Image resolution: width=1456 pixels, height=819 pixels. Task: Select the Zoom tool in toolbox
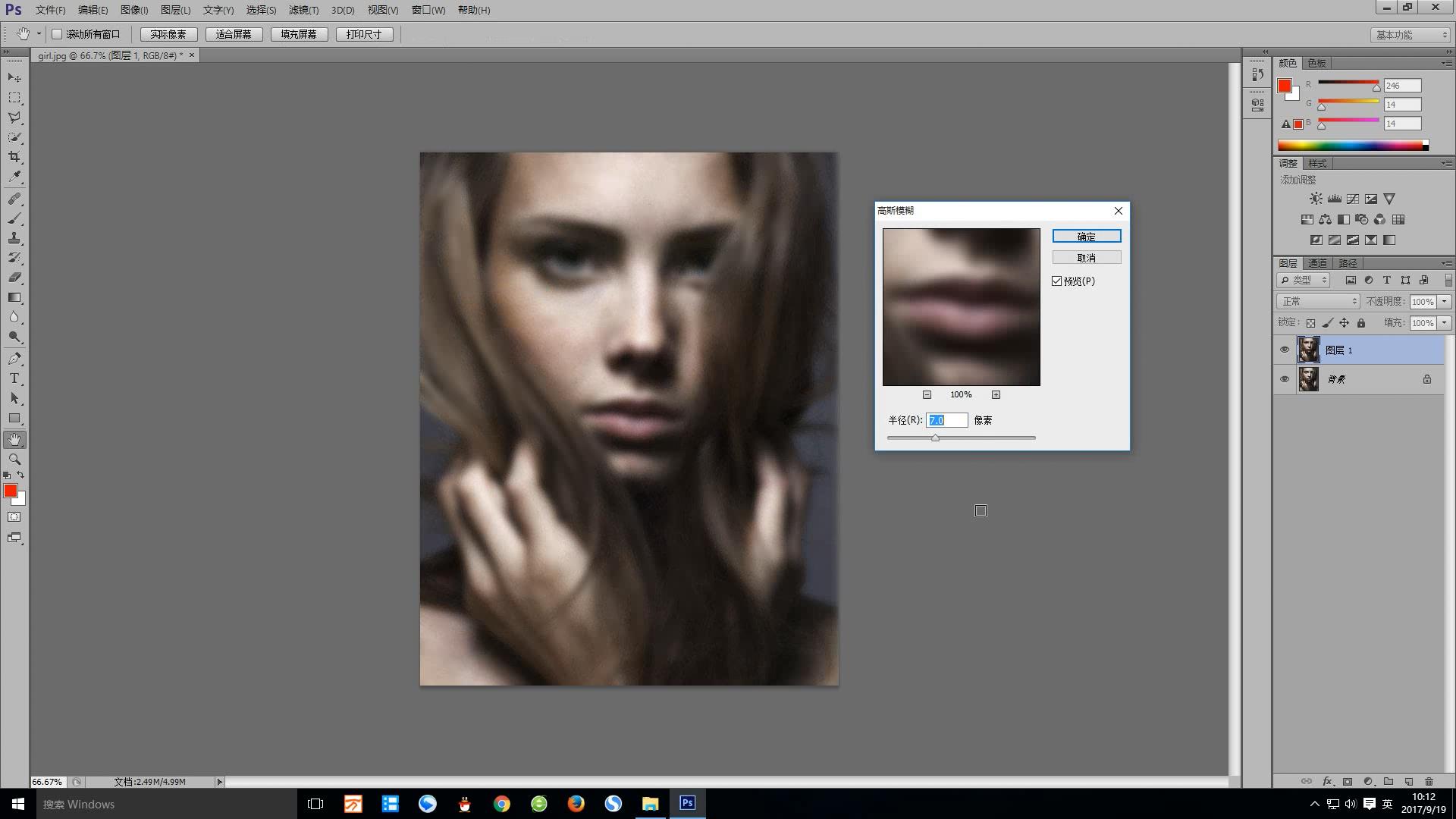tap(14, 460)
